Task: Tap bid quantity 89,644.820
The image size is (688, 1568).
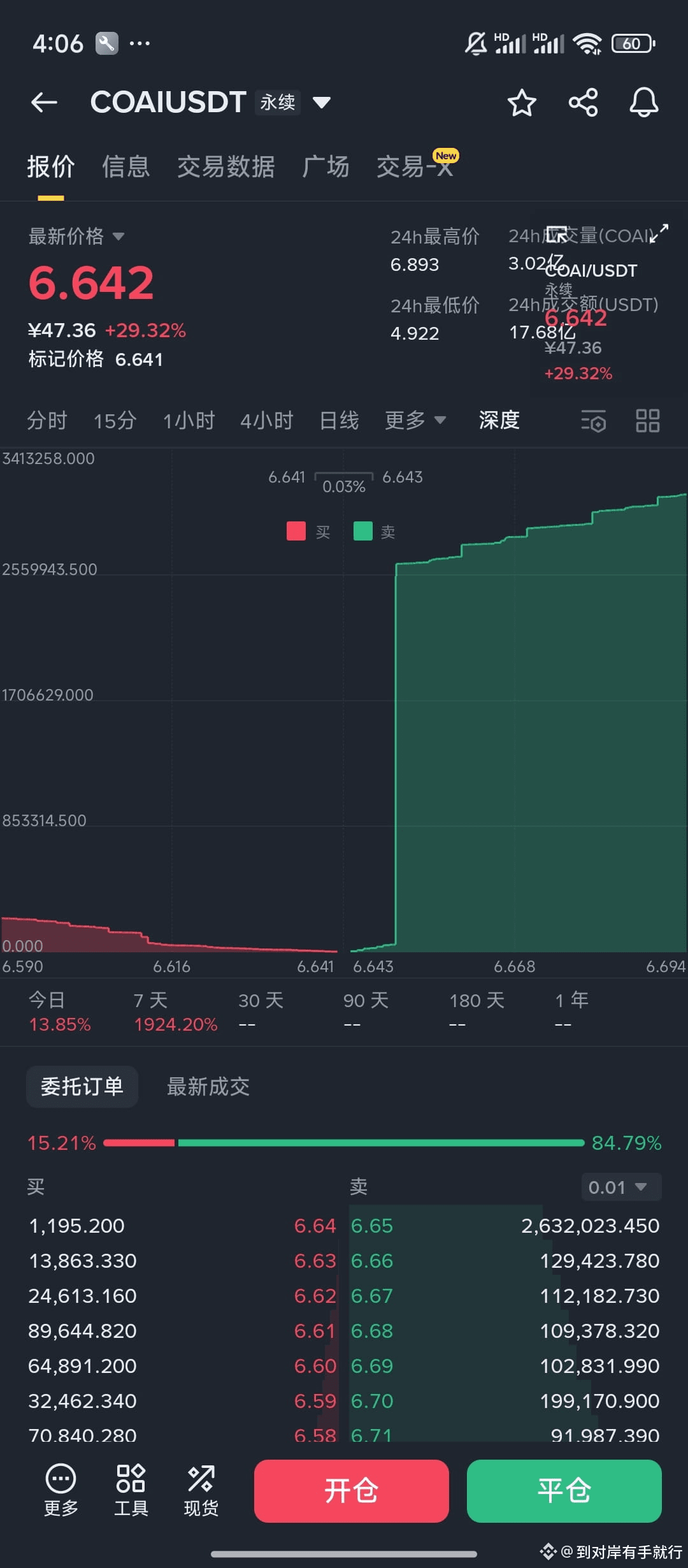Action: (83, 1331)
